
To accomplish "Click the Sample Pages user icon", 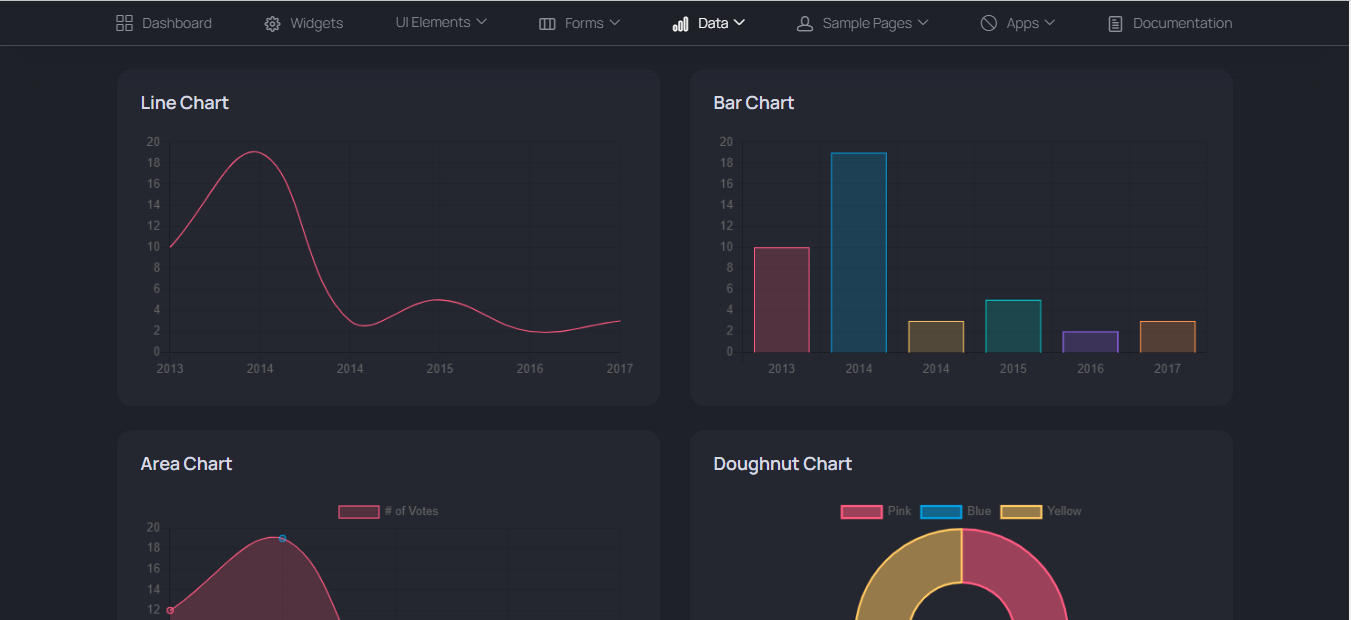I will point(804,23).
